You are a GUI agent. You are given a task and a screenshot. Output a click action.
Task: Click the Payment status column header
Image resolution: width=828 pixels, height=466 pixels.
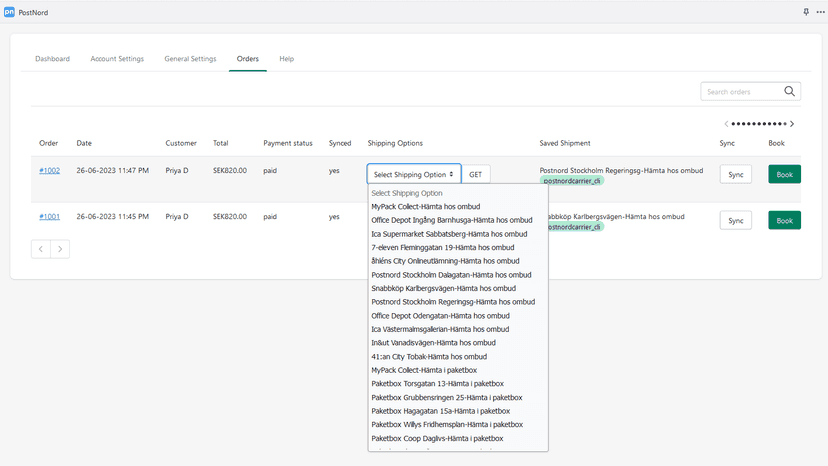(x=288, y=143)
